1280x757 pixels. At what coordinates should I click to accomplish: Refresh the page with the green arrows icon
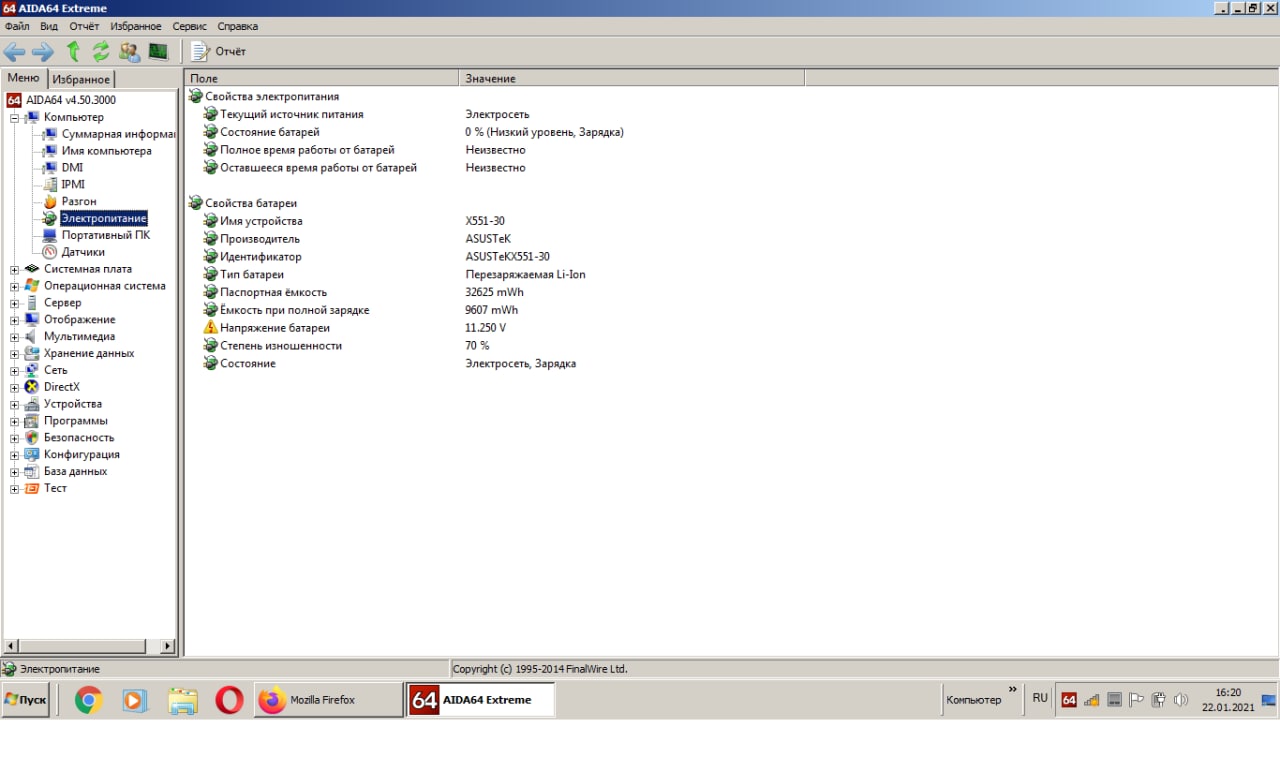101,52
